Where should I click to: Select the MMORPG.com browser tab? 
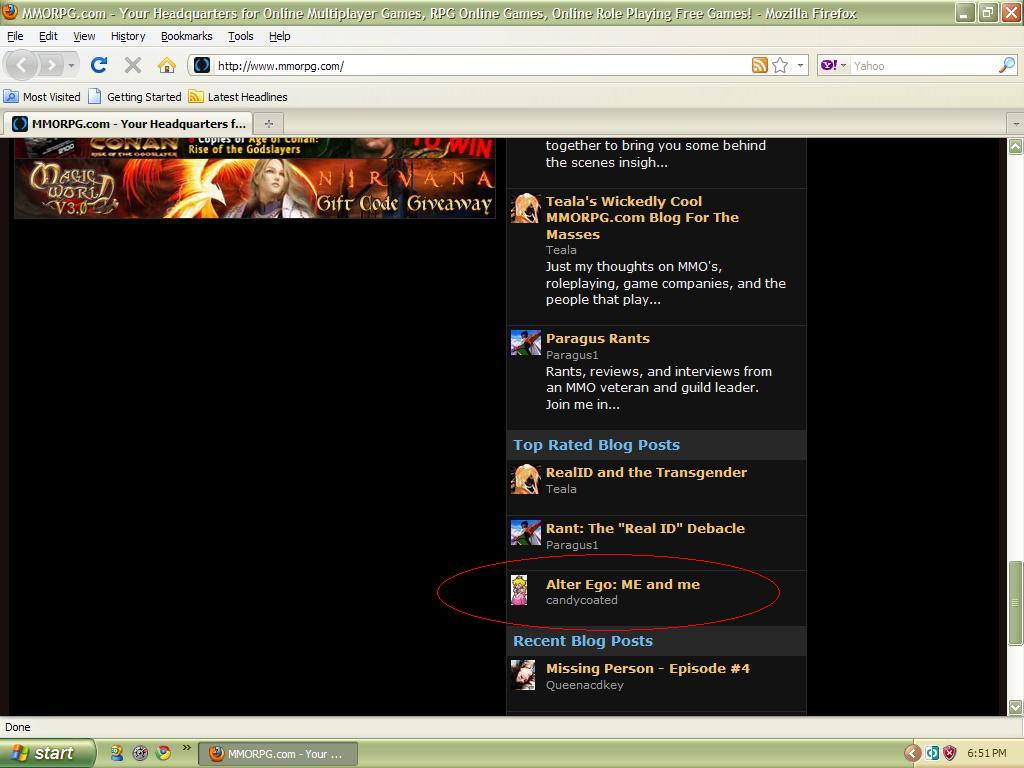(129, 123)
